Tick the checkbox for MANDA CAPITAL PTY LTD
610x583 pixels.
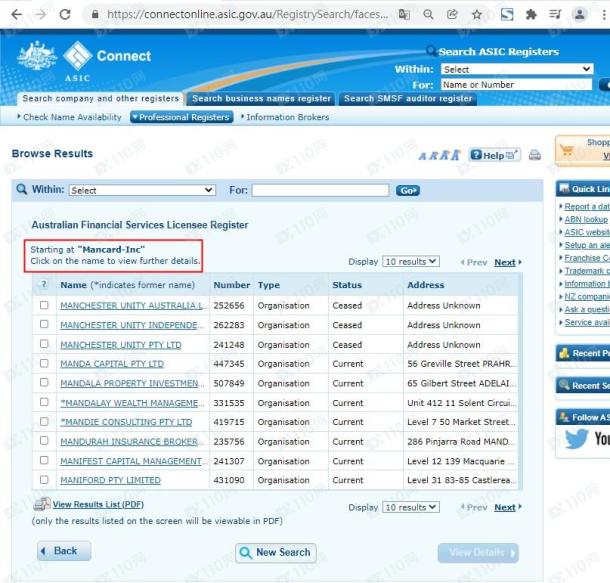(x=44, y=364)
